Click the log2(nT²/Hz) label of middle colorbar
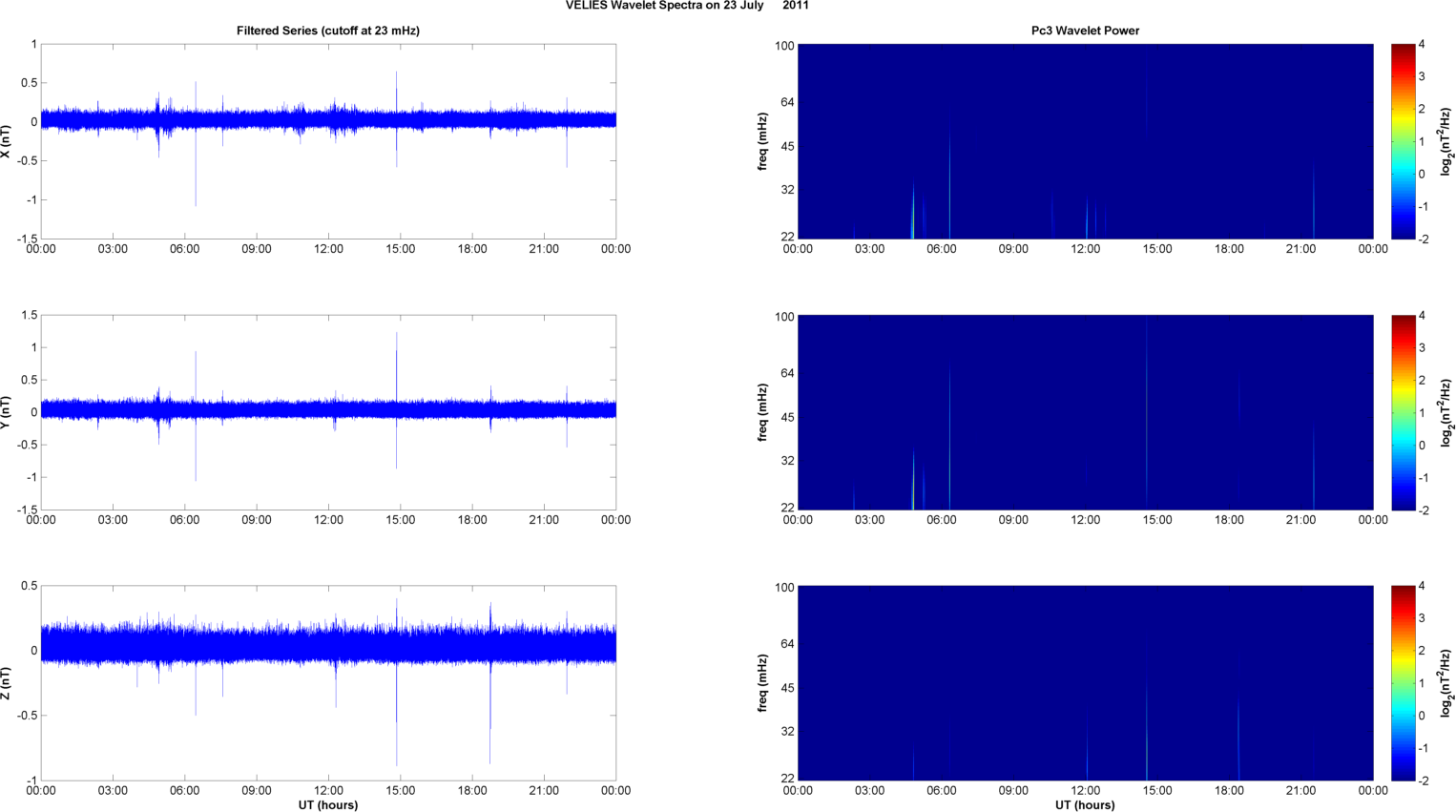Screen dimensions: 1456x812 [1446, 412]
